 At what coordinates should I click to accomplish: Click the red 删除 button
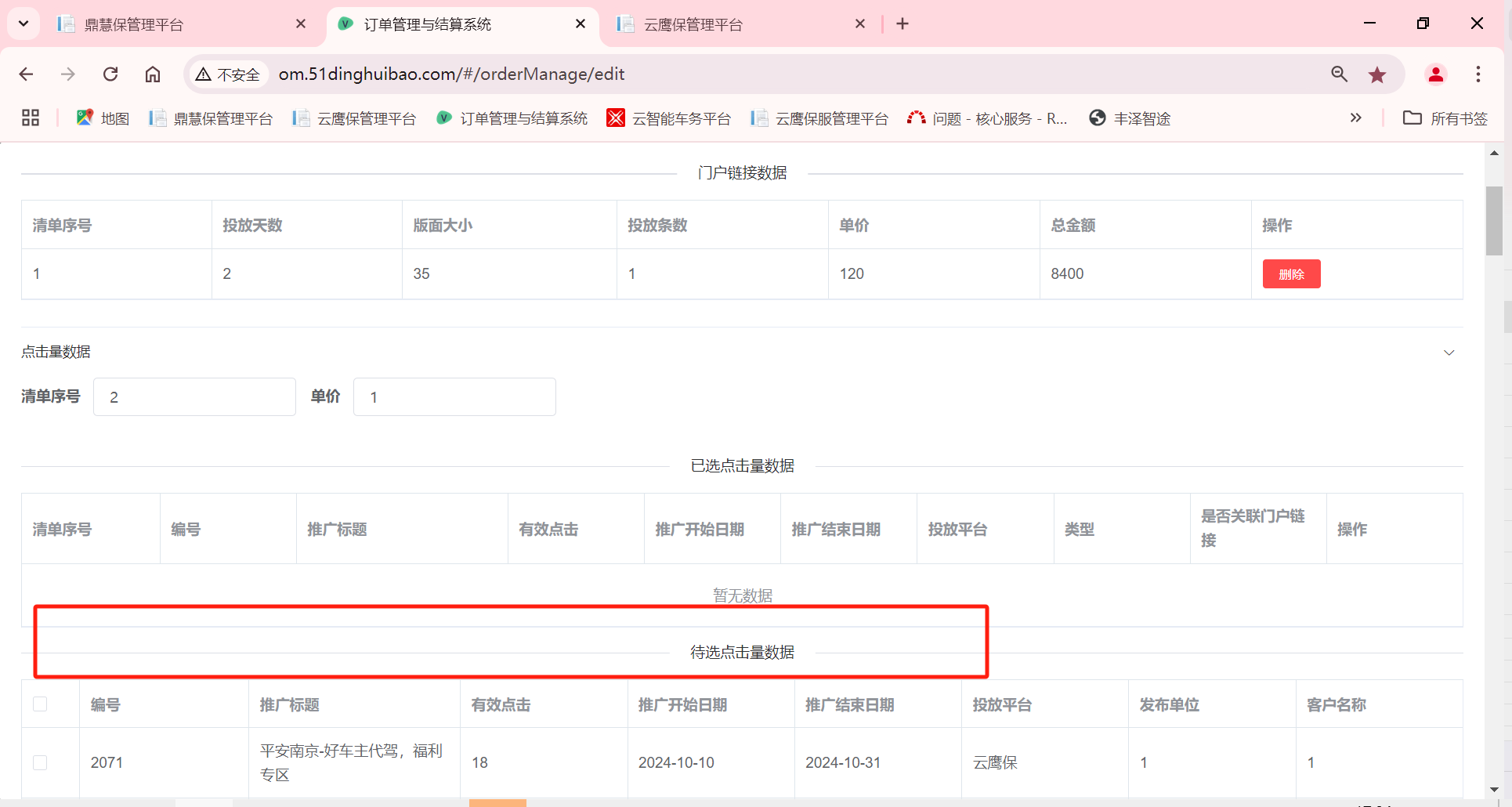click(x=1291, y=274)
